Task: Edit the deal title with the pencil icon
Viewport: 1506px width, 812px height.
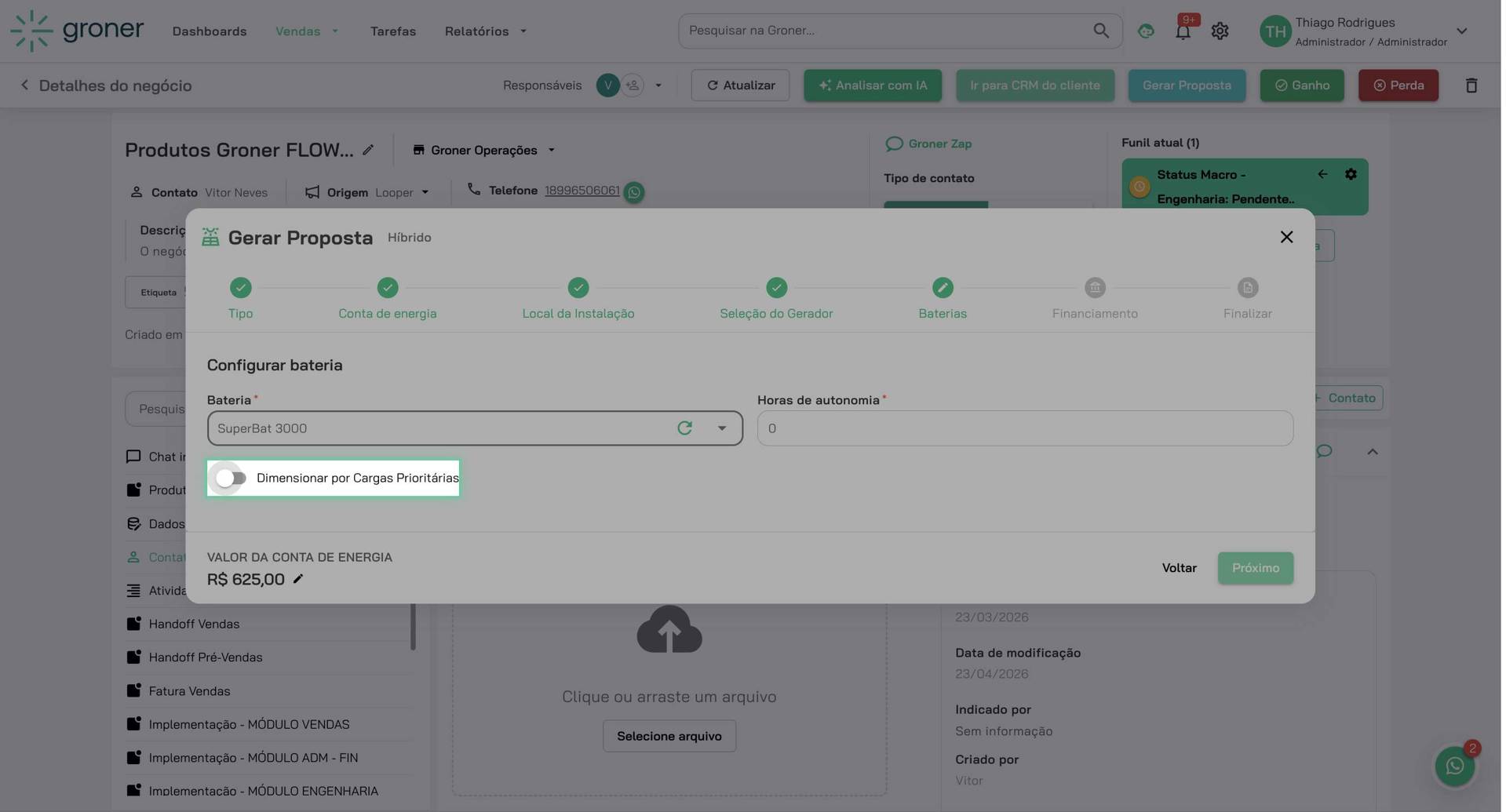Action: click(369, 149)
